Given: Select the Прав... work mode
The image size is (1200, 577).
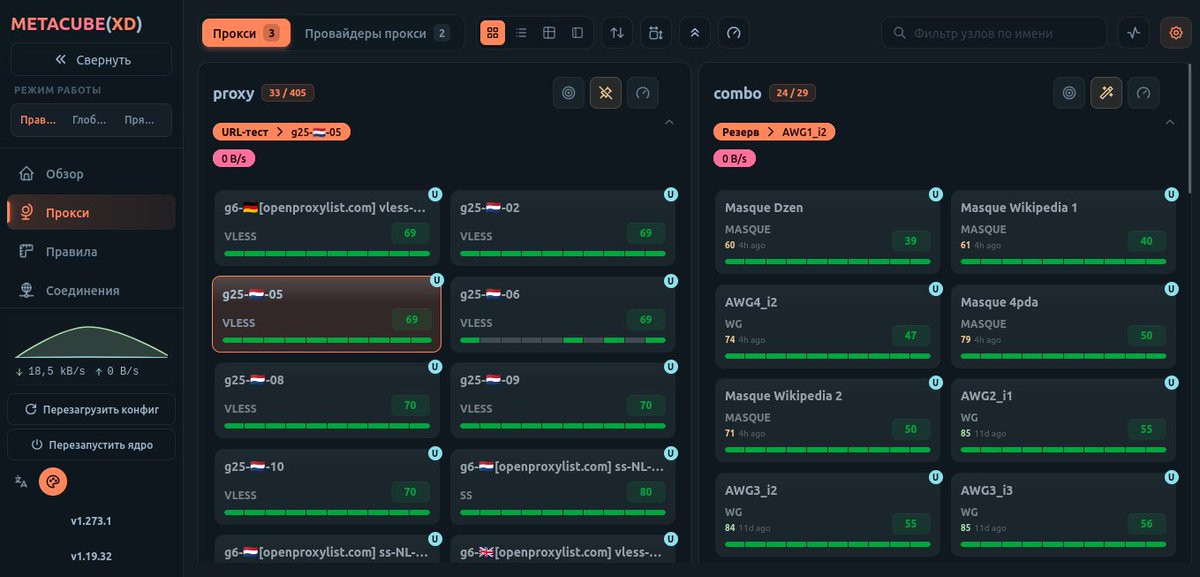Looking at the screenshot, I should (x=38, y=120).
